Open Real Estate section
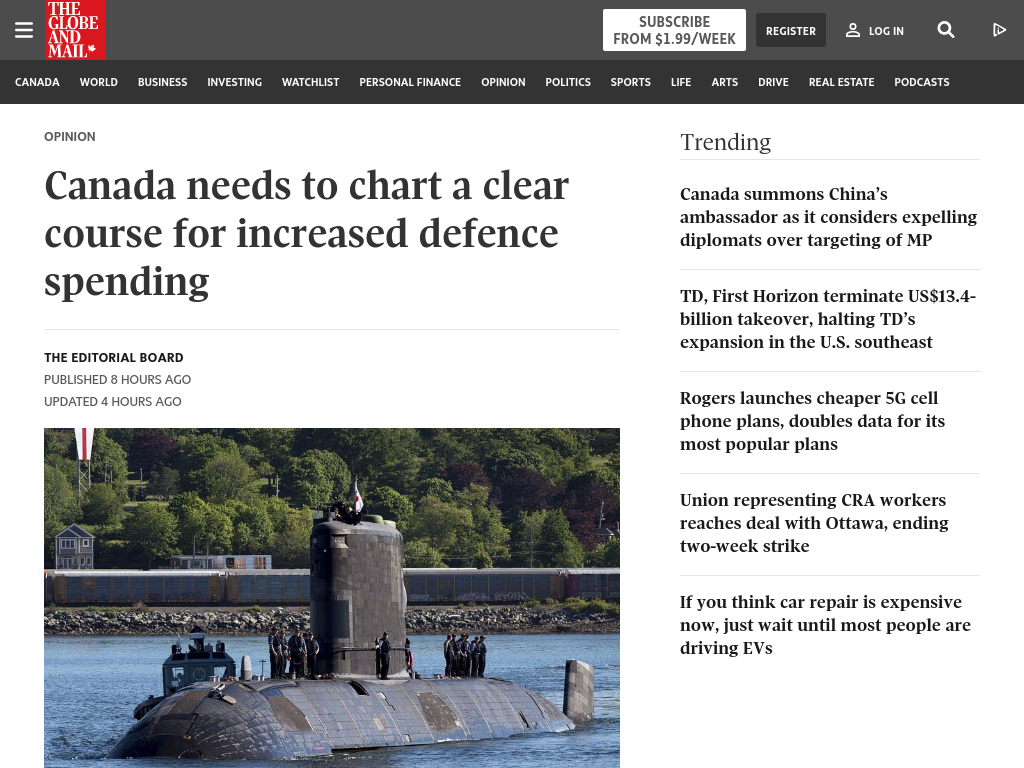Image resolution: width=1024 pixels, height=768 pixels. pos(841,82)
